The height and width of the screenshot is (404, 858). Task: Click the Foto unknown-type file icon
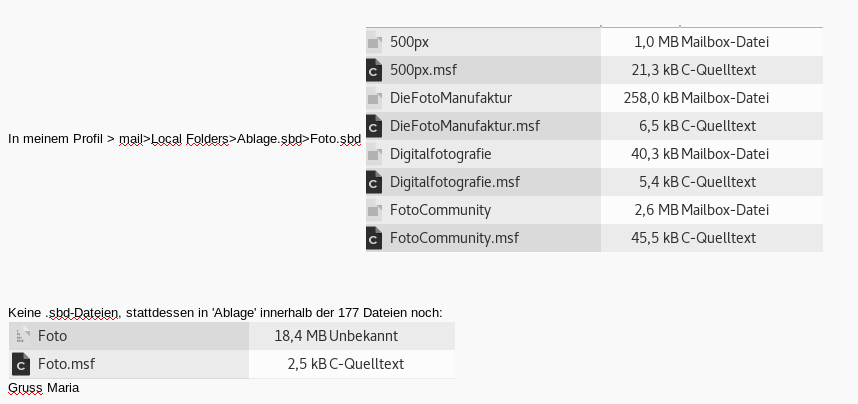pos(21,336)
